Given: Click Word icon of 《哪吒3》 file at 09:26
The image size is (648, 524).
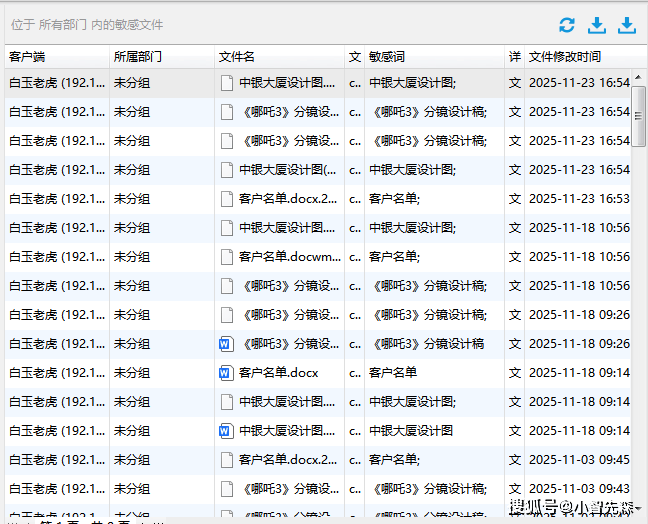Looking at the screenshot, I should (225, 344).
